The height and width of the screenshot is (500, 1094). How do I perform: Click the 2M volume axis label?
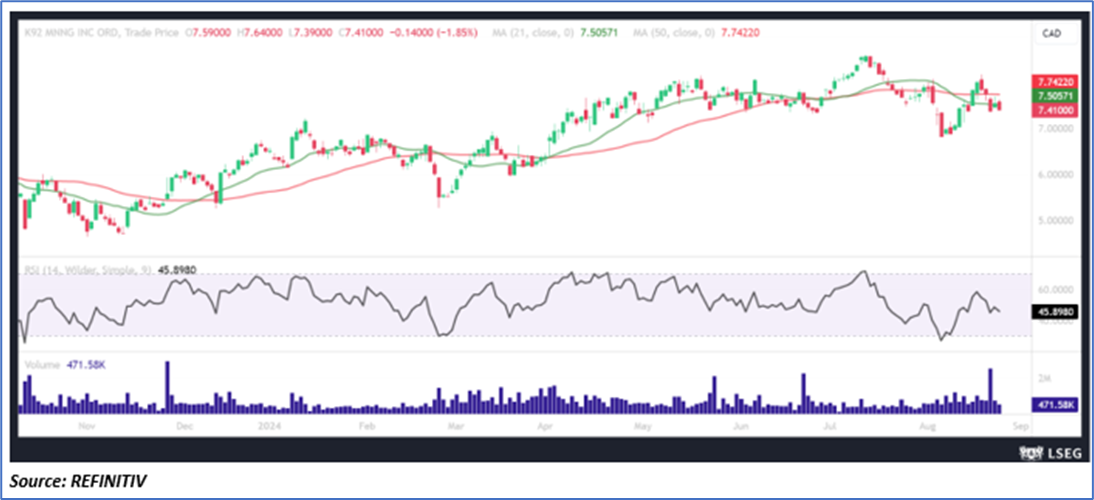pyautogui.click(x=1044, y=379)
